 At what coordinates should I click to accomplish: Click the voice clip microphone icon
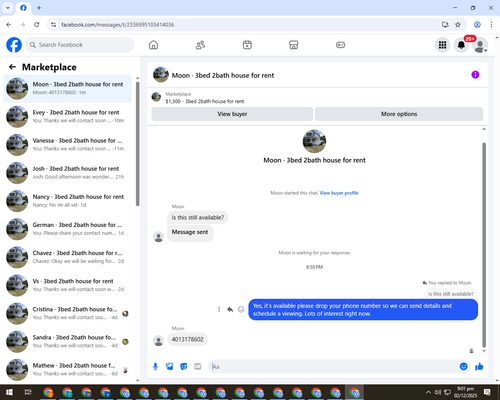click(155, 367)
